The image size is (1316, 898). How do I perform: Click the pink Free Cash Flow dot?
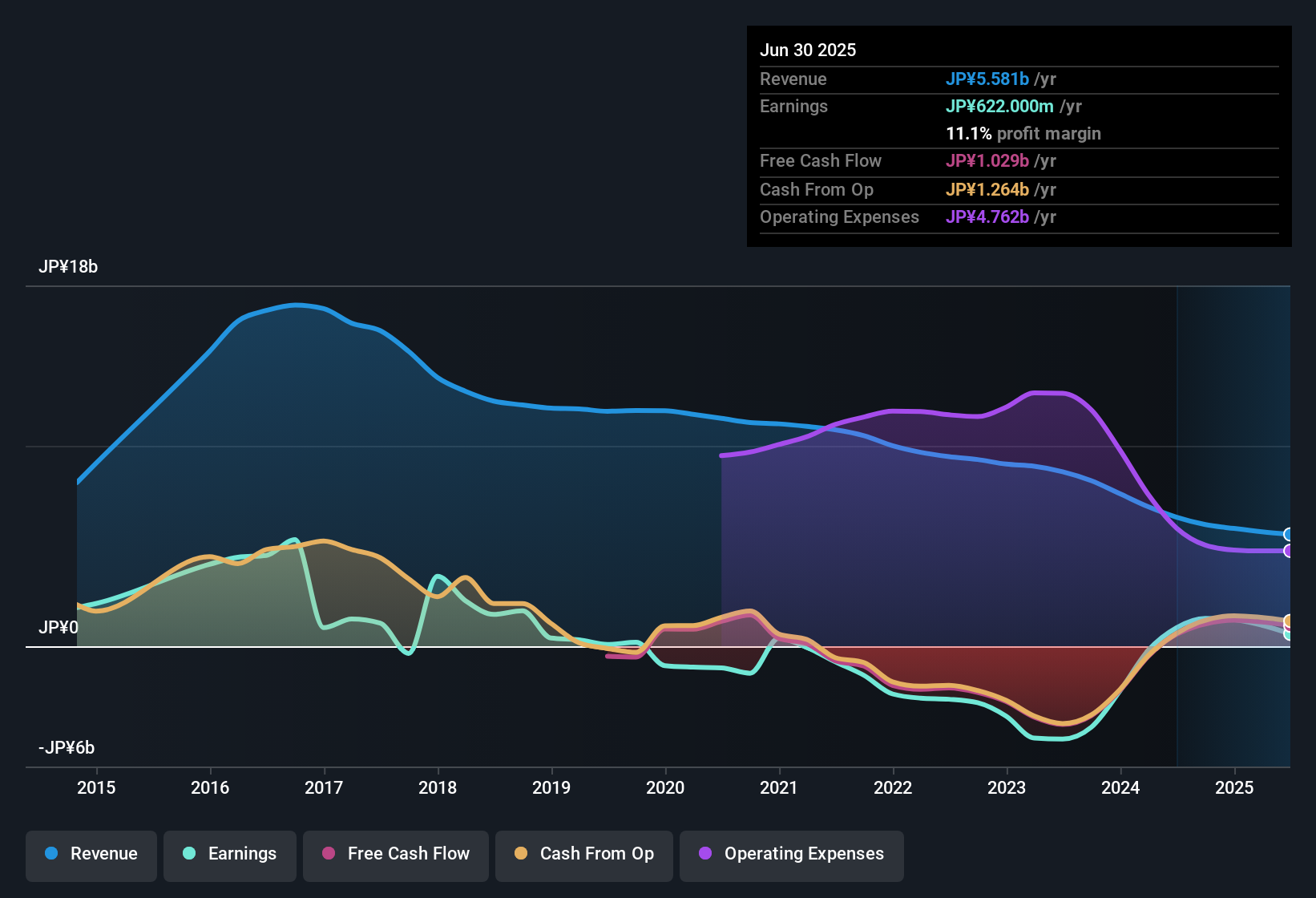click(x=329, y=854)
